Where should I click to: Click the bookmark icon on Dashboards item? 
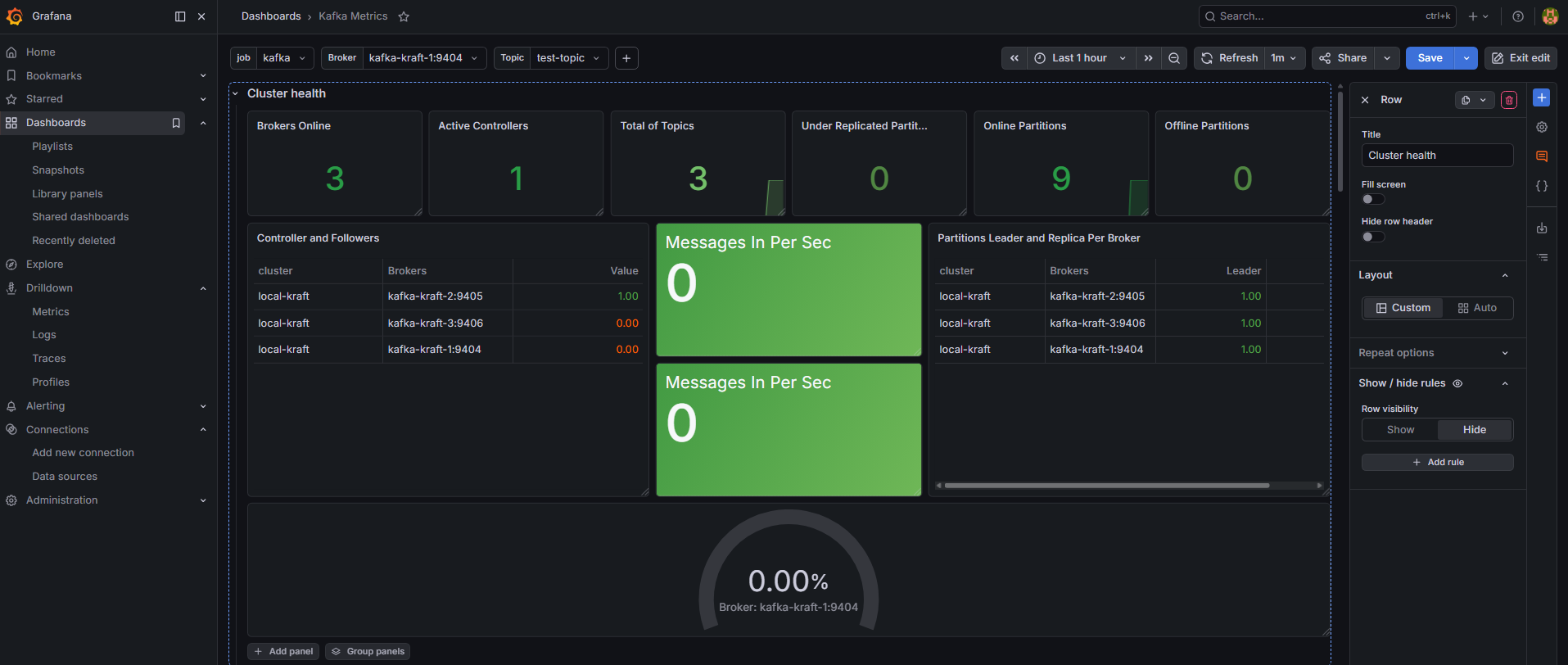(175, 123)
